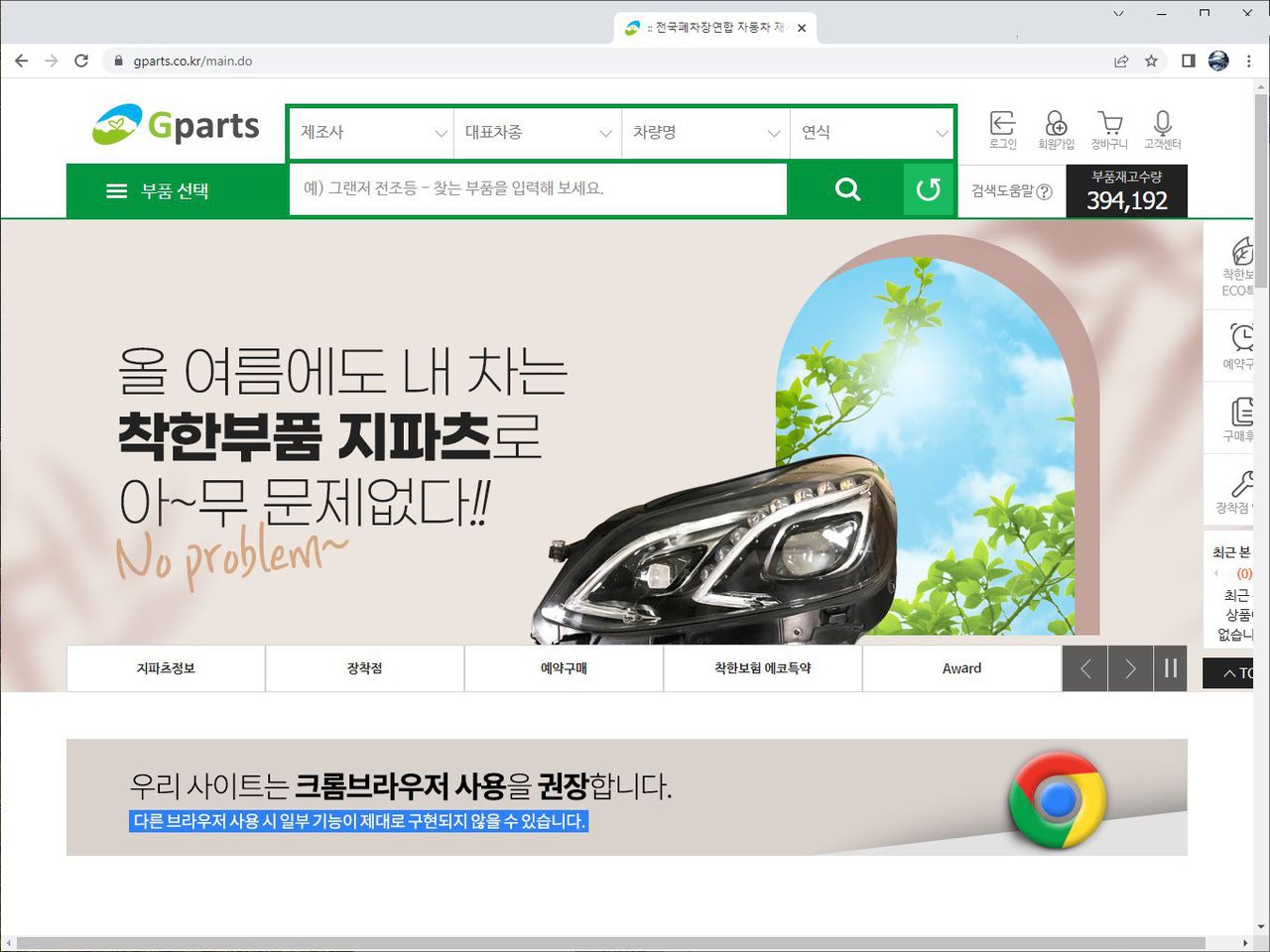Click the 최근 본 recently viewed header
This screenshot has height=952, width=1270.
[1231, 552]
